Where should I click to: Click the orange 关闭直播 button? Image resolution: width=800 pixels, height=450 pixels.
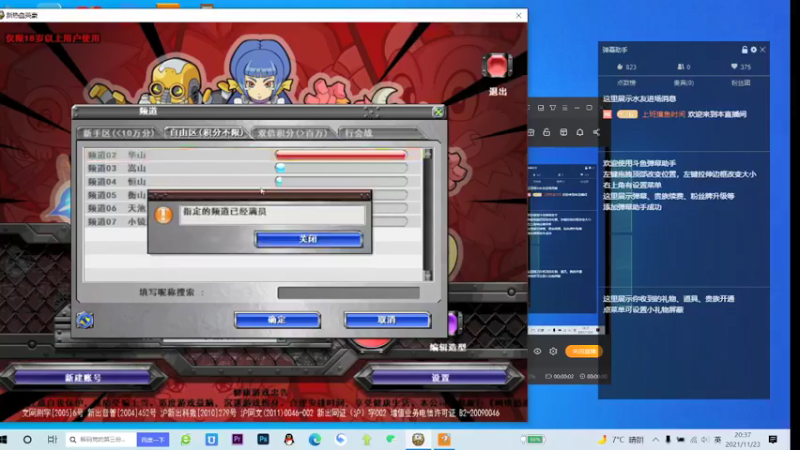[584, 351]
